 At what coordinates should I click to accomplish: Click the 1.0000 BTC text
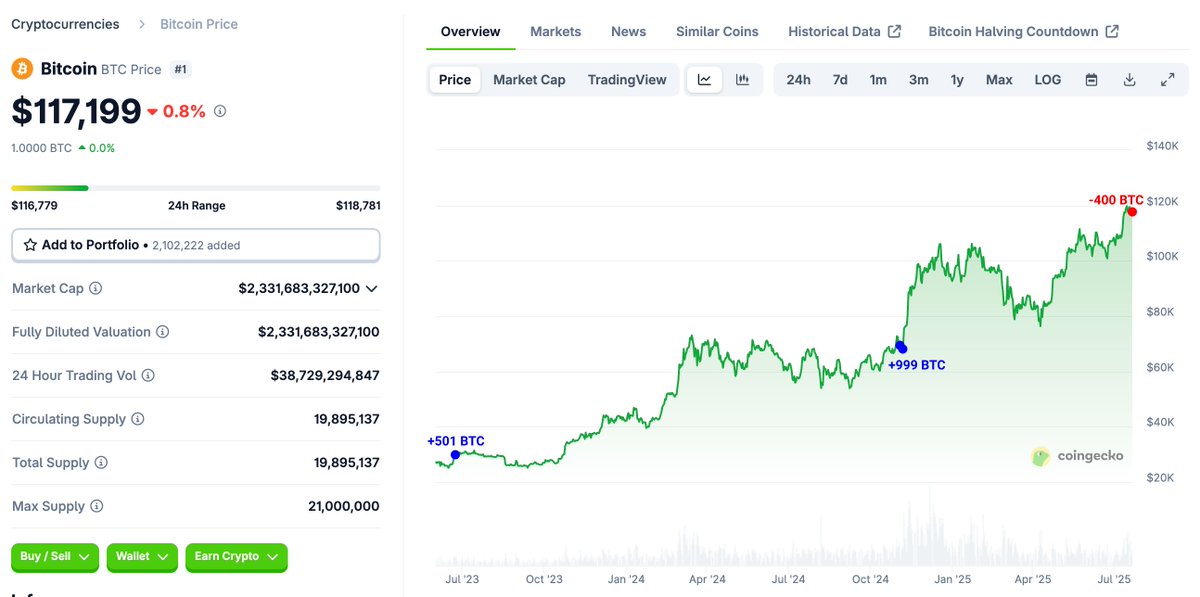coord(41,148)
